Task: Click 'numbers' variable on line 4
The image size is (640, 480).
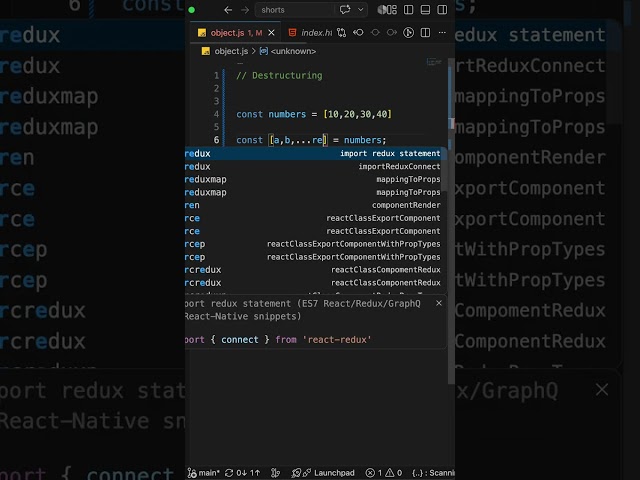Action: tap(287, 114)
